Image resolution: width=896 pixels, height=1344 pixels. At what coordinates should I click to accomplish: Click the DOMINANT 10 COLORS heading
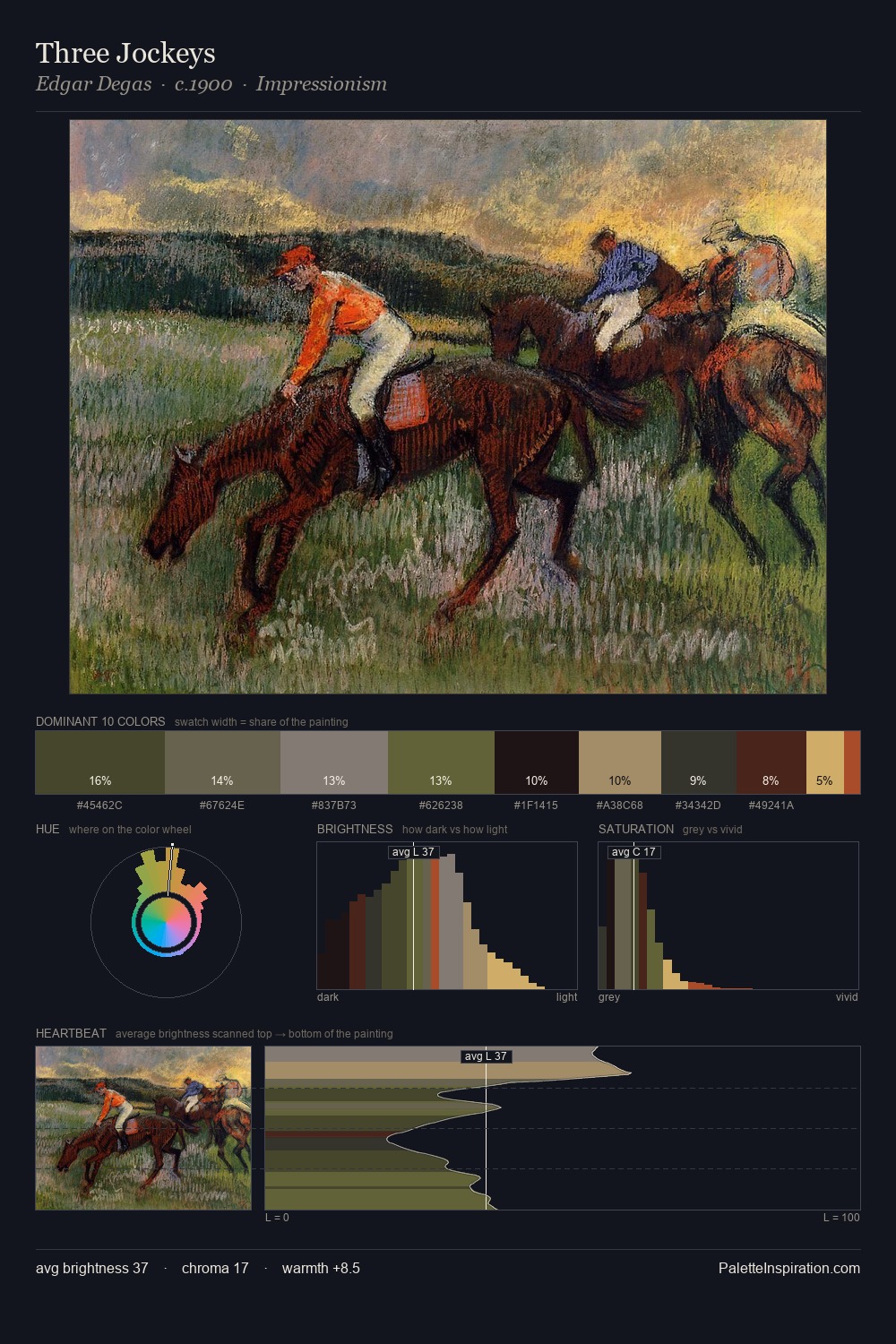point(100,721)
